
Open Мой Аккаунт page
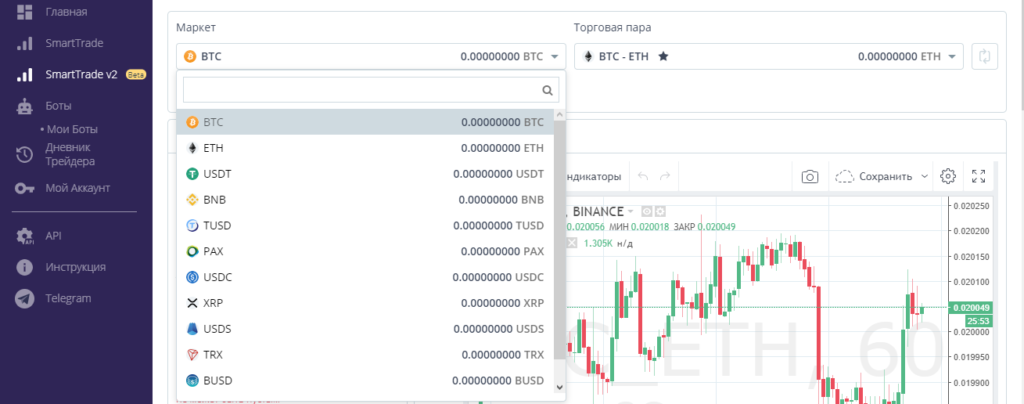point(78,188)
